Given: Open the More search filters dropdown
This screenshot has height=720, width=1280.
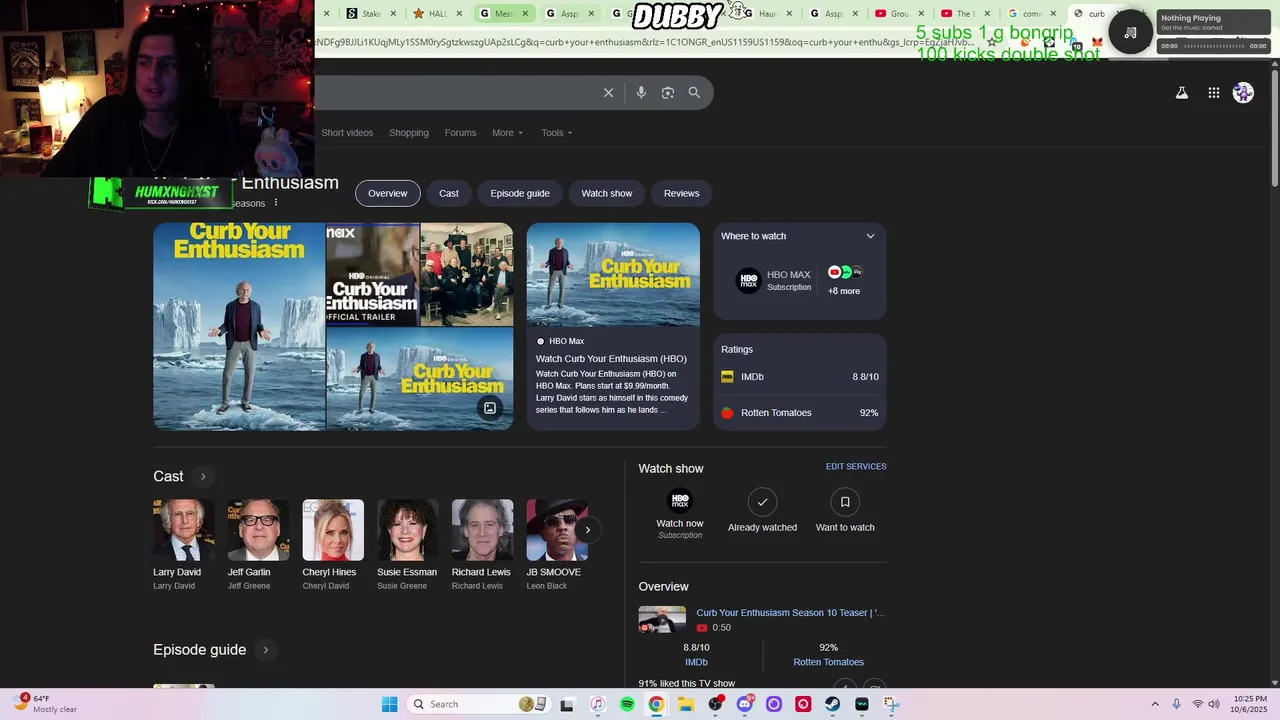Looking at the screenshot, I should point(507,133).
